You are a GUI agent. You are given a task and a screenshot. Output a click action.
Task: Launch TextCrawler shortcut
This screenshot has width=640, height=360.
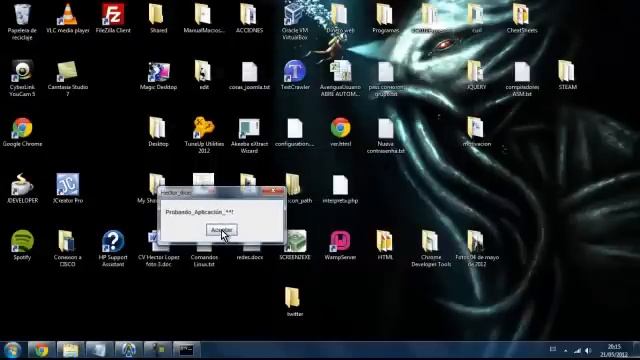(295, 76)
